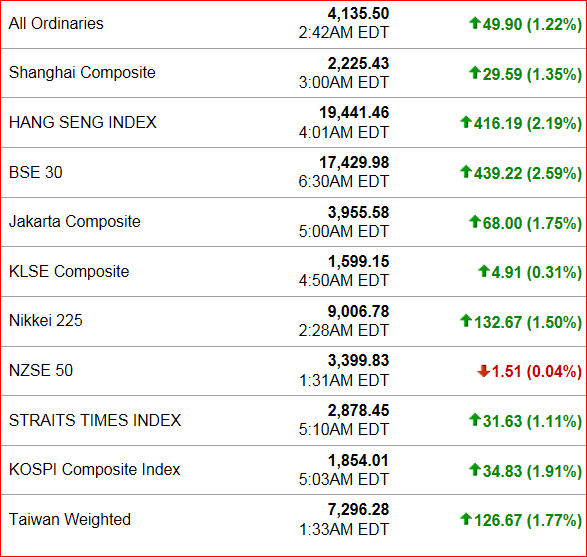Click the green arrow next to 4.91 (0.31%)
Screen dimensions: 587x557
point(484,271)
